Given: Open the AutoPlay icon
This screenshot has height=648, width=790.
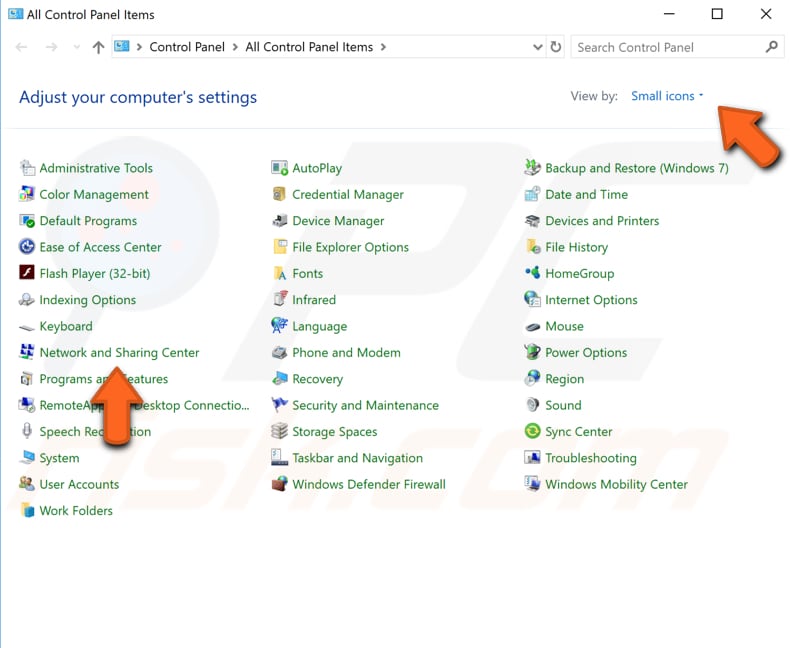Looking at the screenshot, I should point(280,168).
